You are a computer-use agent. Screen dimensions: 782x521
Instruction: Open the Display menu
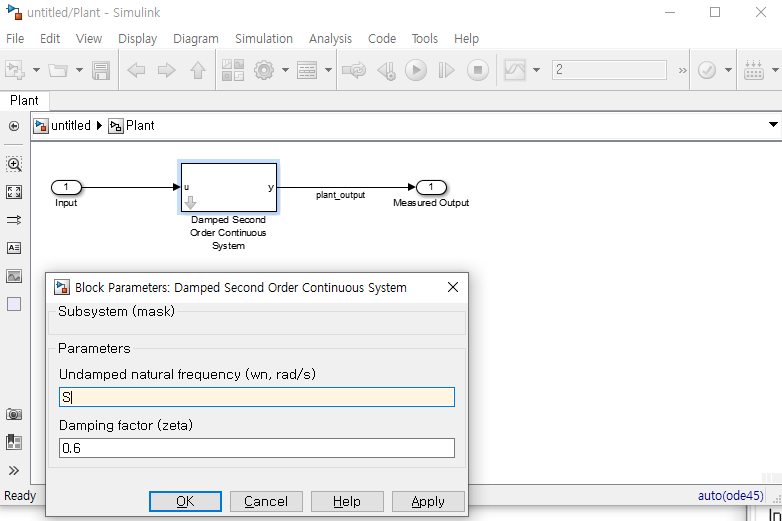point(137,38)
